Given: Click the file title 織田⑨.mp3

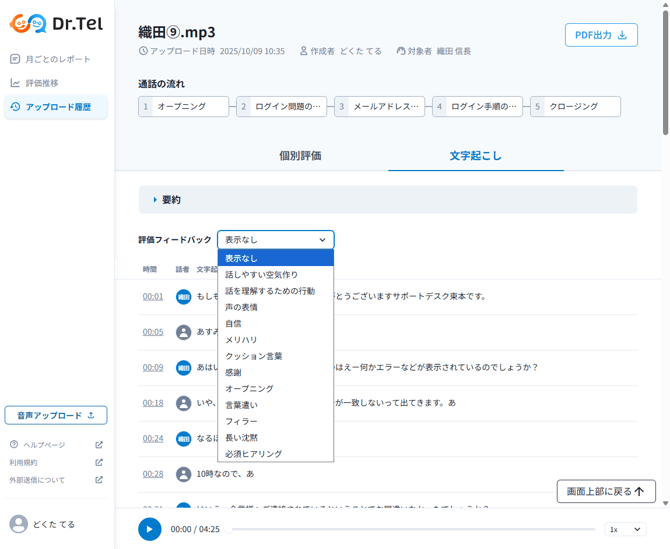Looking at the screenshot, I should 177,32.
